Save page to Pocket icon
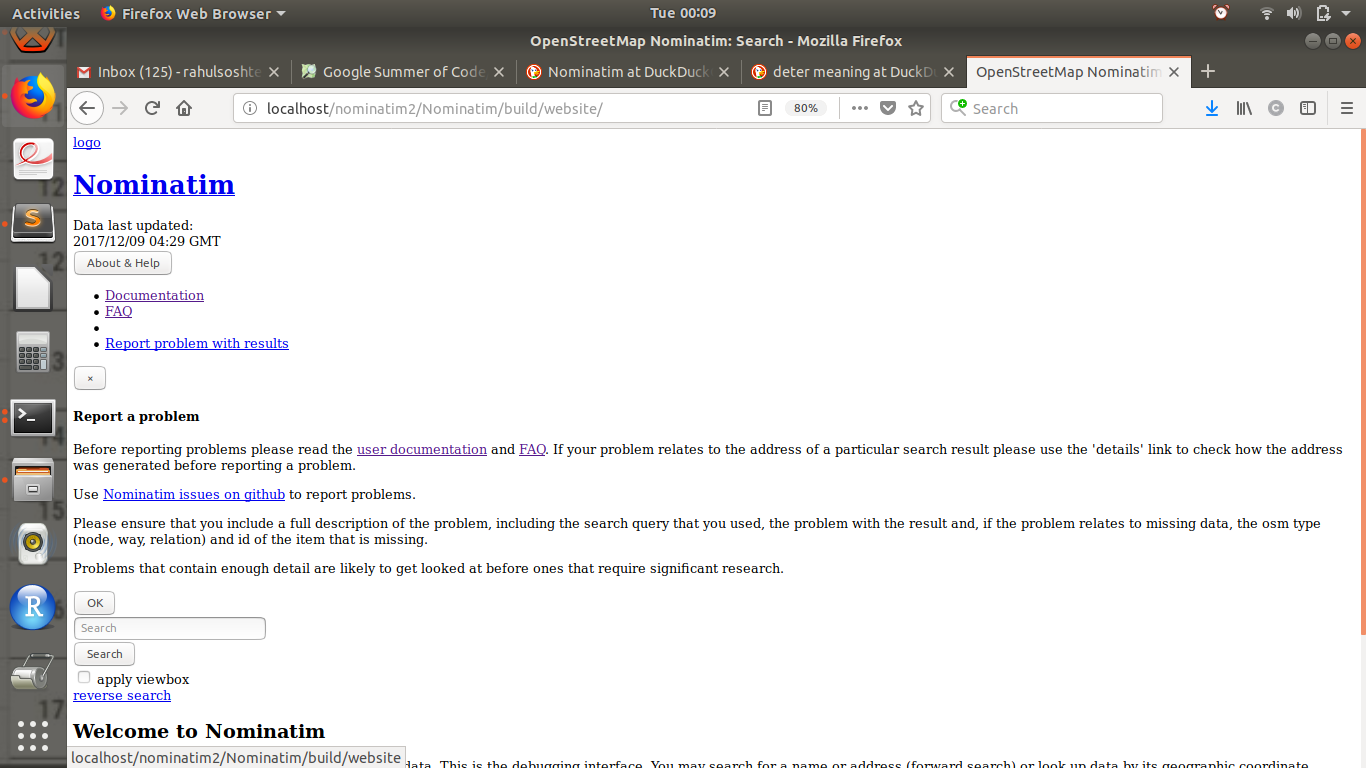 [888, 108]
